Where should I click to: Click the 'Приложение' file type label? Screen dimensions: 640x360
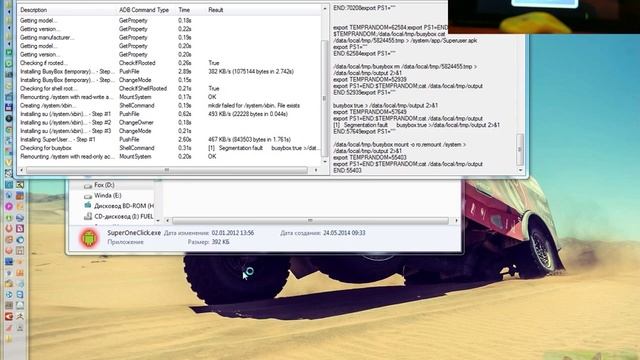125,242
